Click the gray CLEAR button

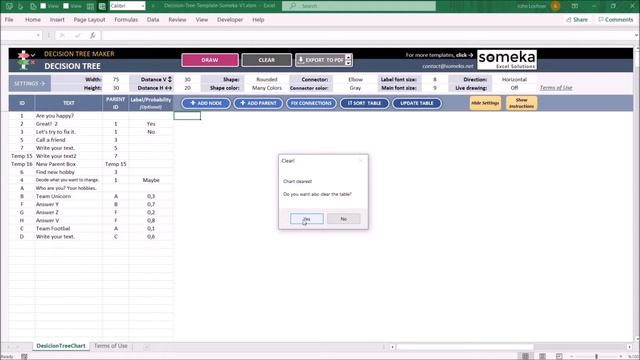coord(267,60)
